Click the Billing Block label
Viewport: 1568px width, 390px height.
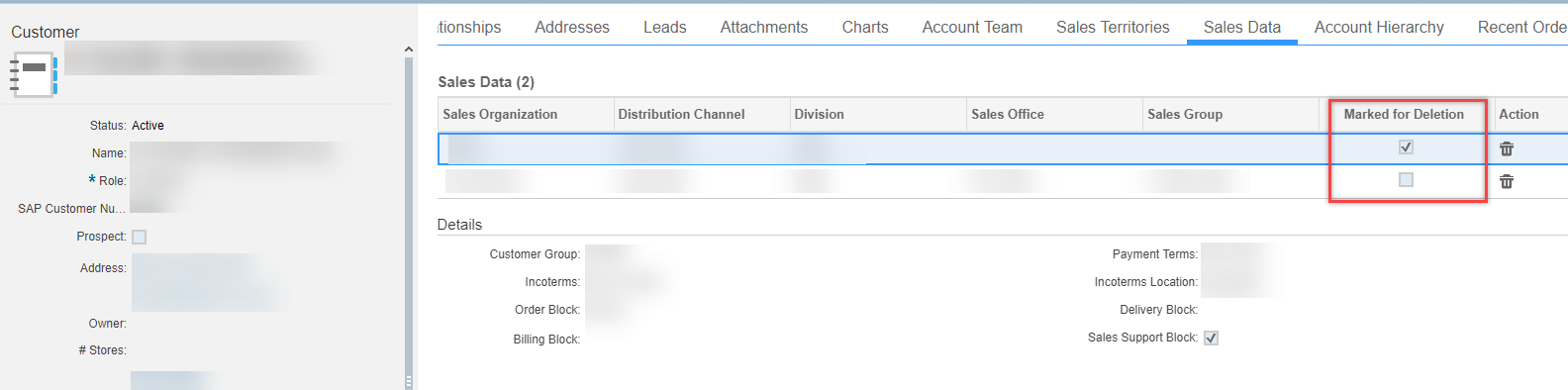(546, 340)
